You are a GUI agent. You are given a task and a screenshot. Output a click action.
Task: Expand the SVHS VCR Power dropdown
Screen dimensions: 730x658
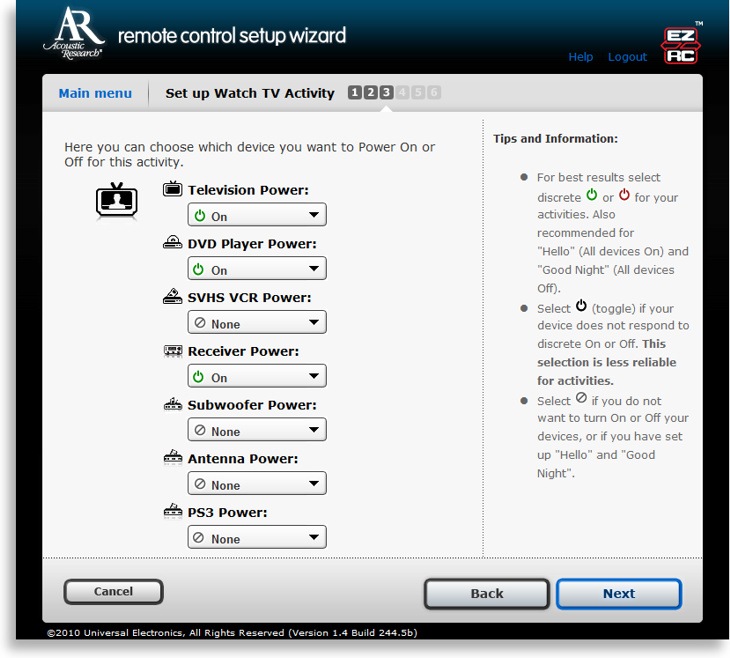point(257,323)
